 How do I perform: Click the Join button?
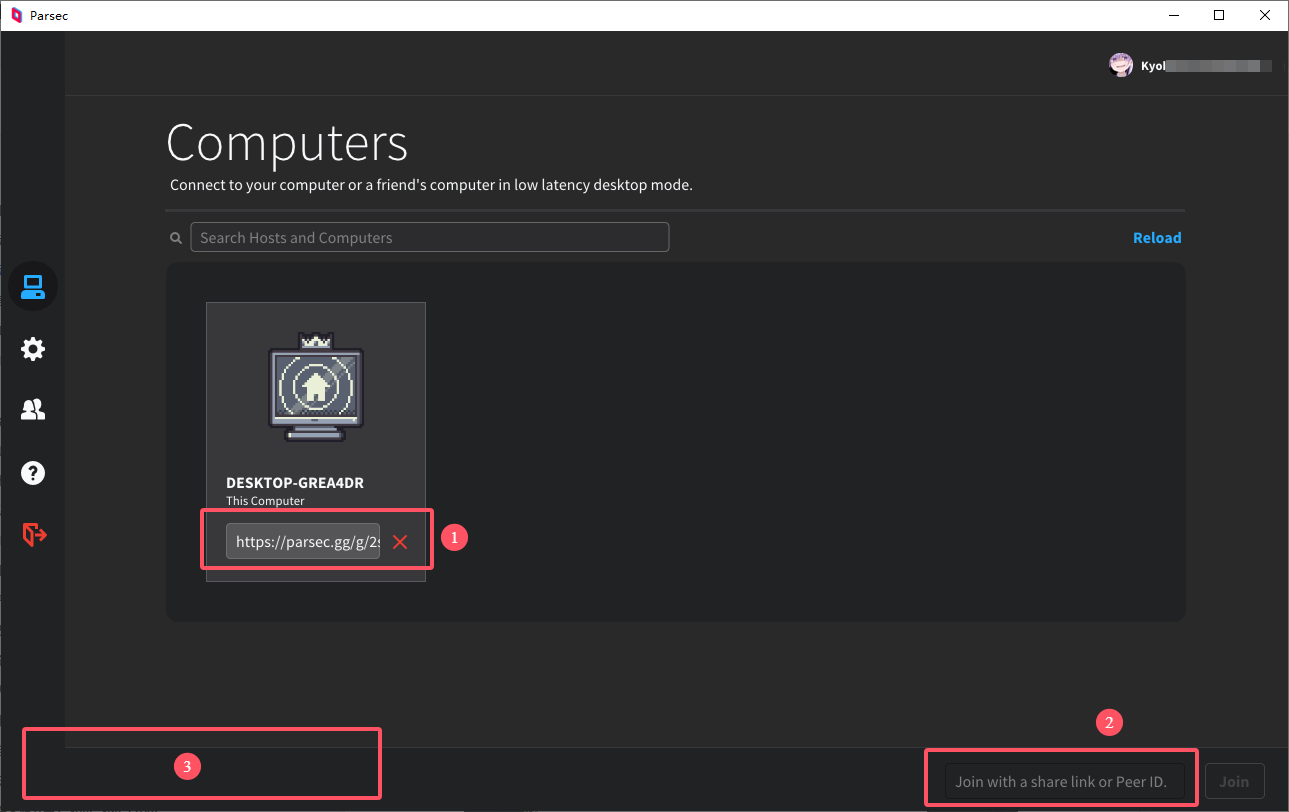pyautogui.click(x=1234, y=781)
